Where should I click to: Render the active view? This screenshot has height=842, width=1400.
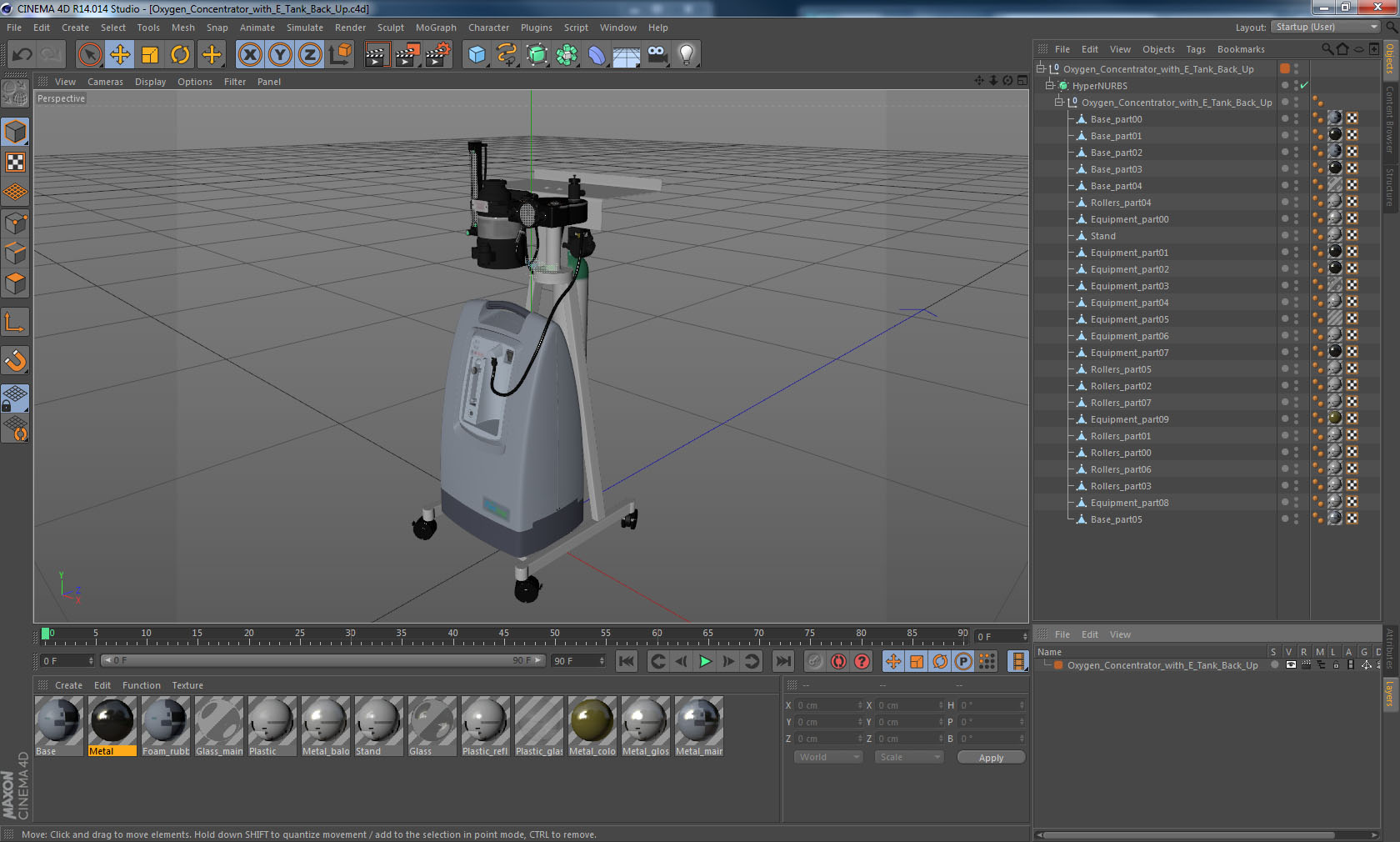coord(377,55)
